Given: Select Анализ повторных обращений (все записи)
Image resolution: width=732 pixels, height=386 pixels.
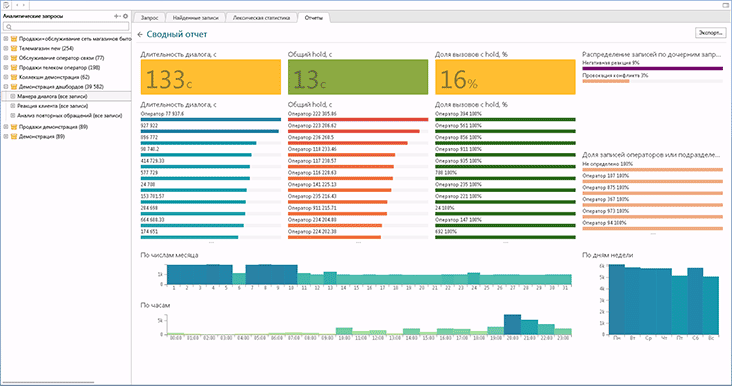Looking at the screenshot, I should [x=70, y=115].
